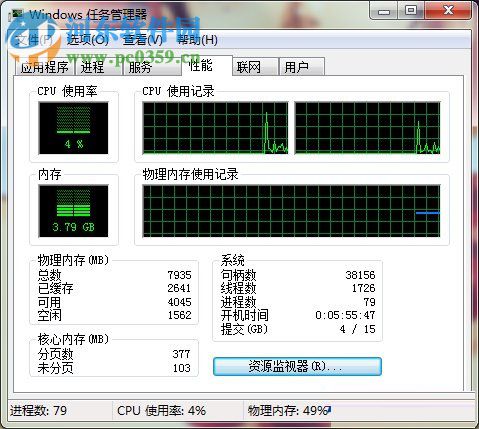
Task: Click the 总数 value 7935
Action: (x=179, y=275)
